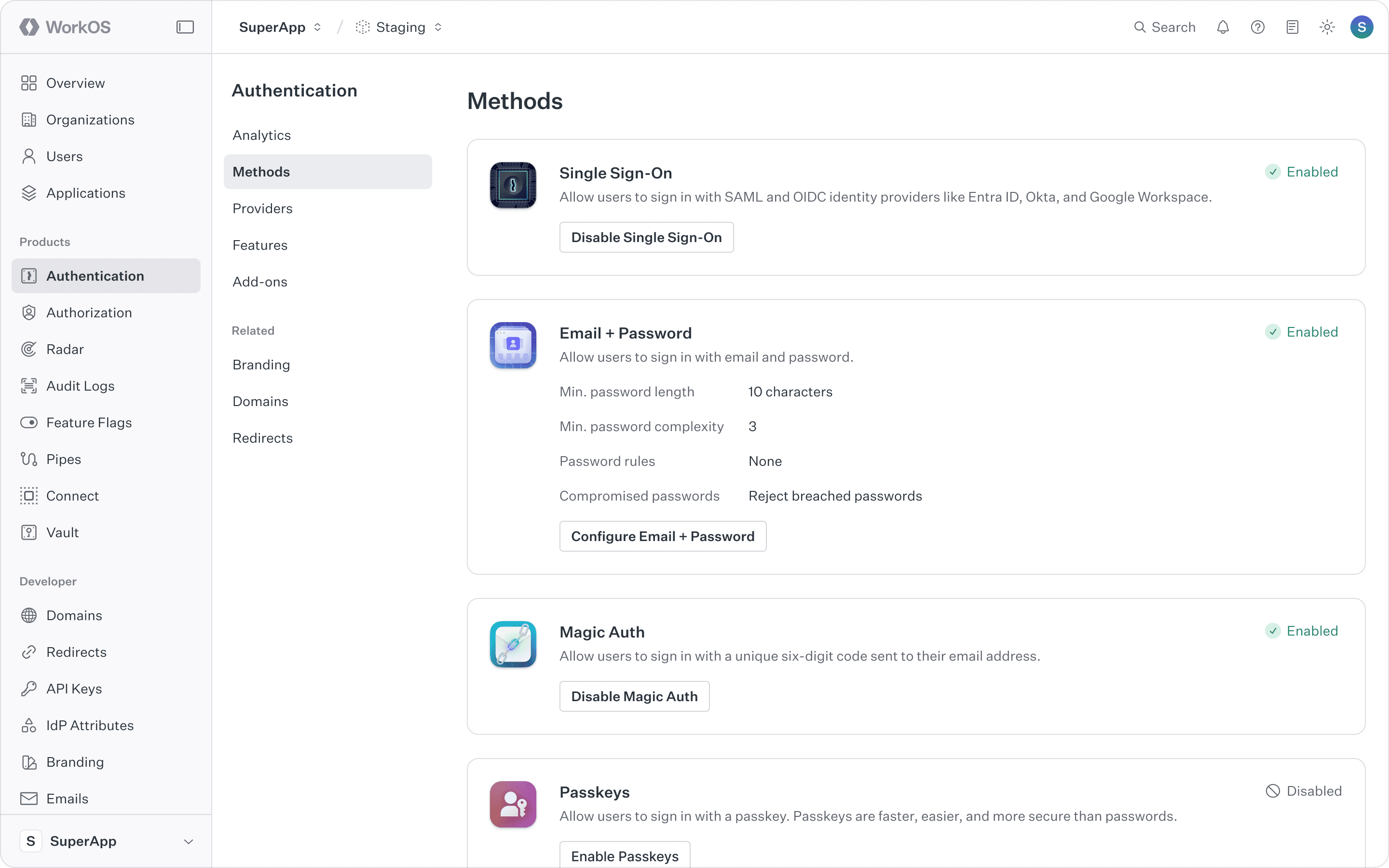The height and width of the screenshot is (868, 1389).
Task: Open Domains under Related
Action: click(328, 401)
